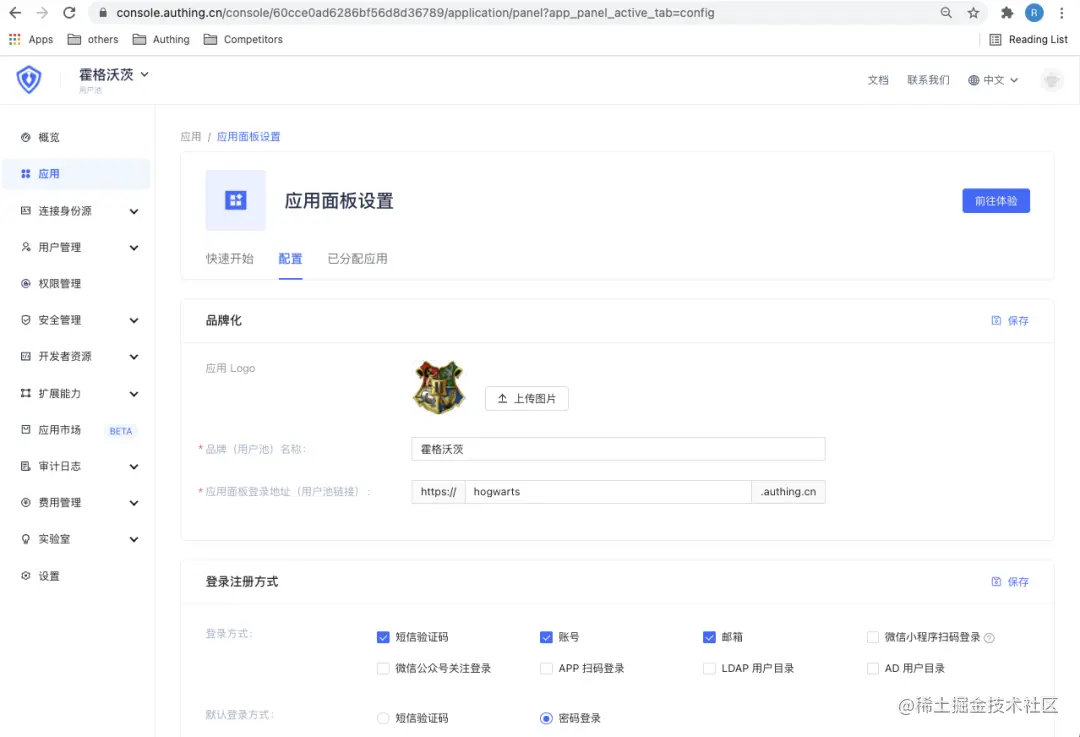The image size is (1080, 737).
Task: Reload the page with refresh icon
Action: [x=69, y=12]
